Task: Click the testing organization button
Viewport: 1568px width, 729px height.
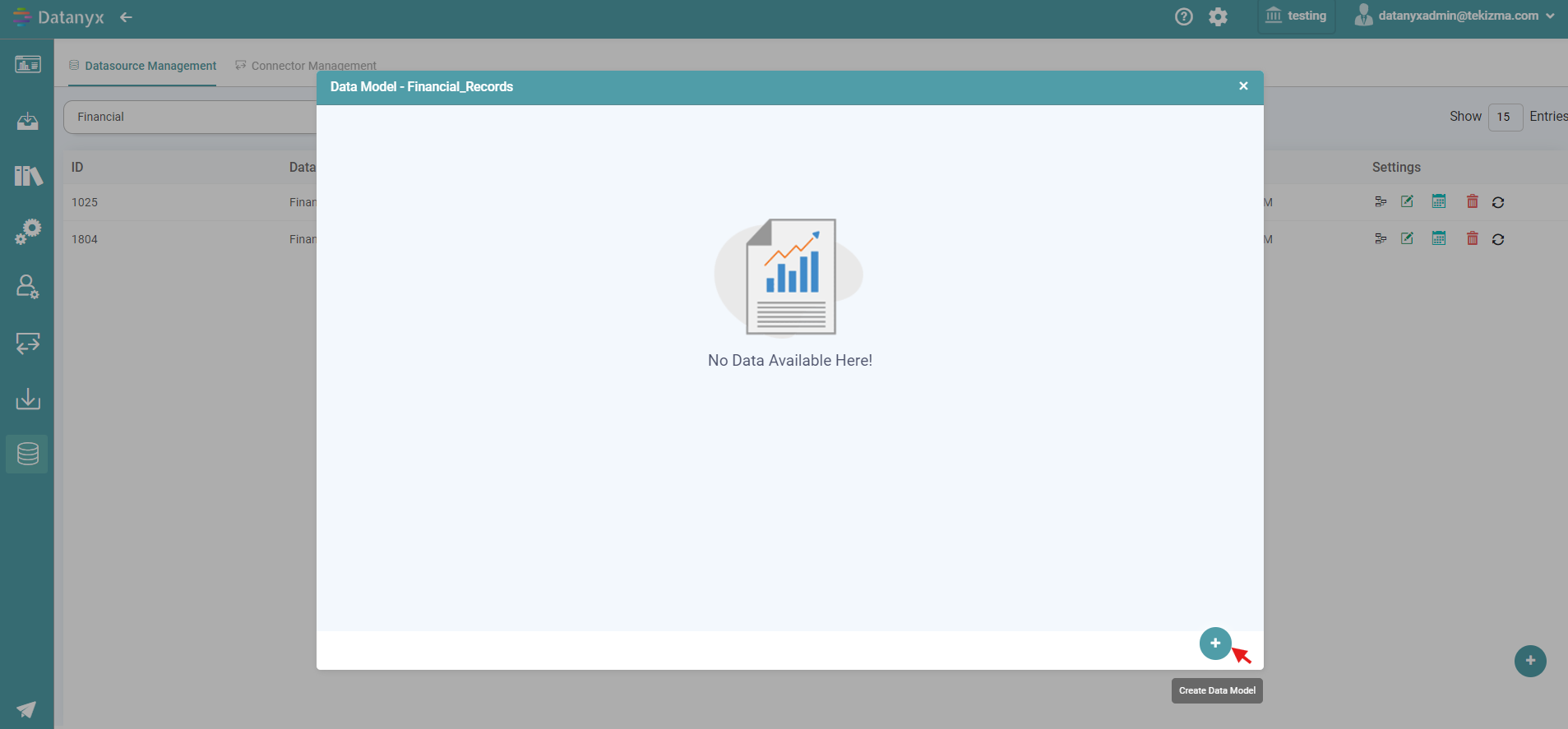Action: (1296, 16)
